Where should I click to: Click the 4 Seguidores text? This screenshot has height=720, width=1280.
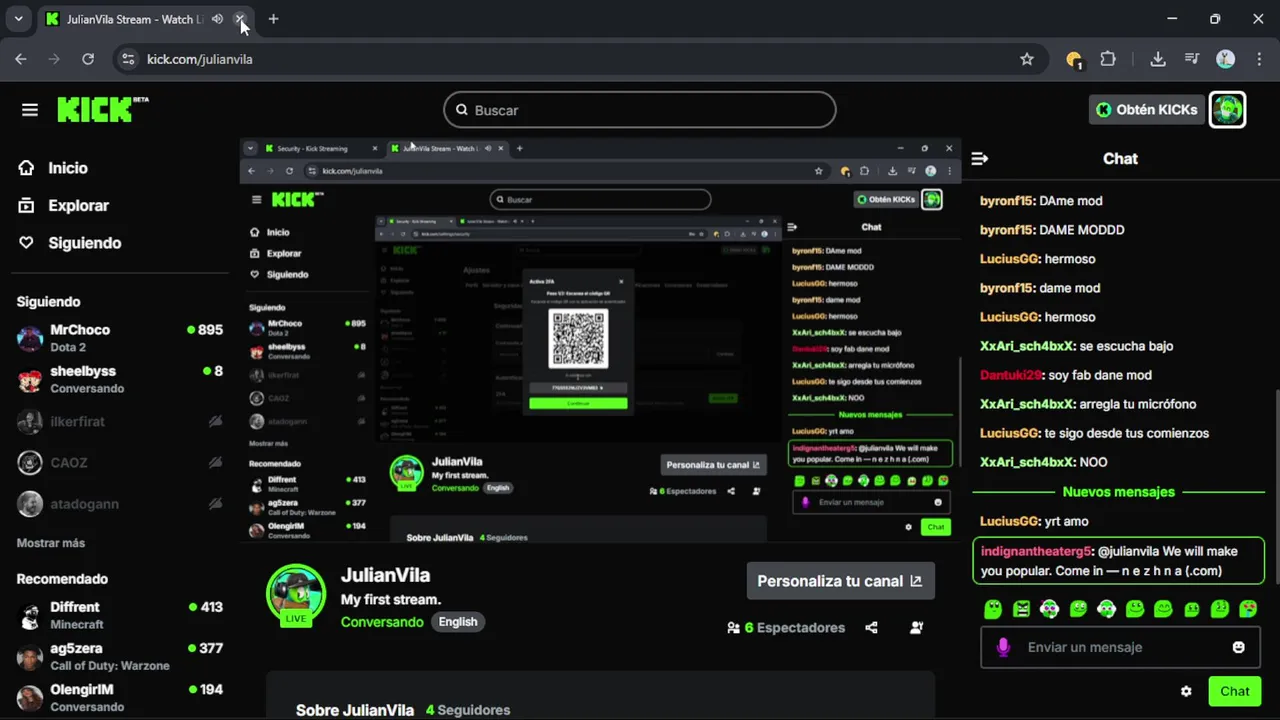468,710
